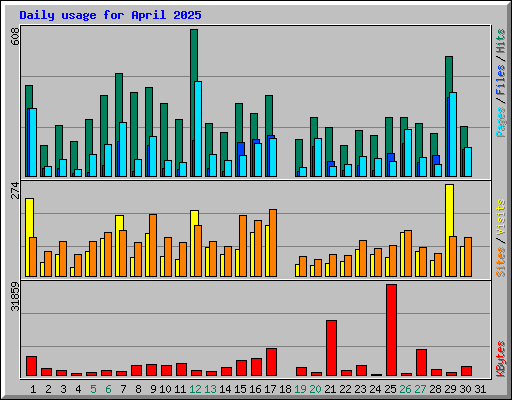This screenshot has width=512, height=400.
Task: Click day label 4 on the x-axis
Action: (x=78, y=389)
